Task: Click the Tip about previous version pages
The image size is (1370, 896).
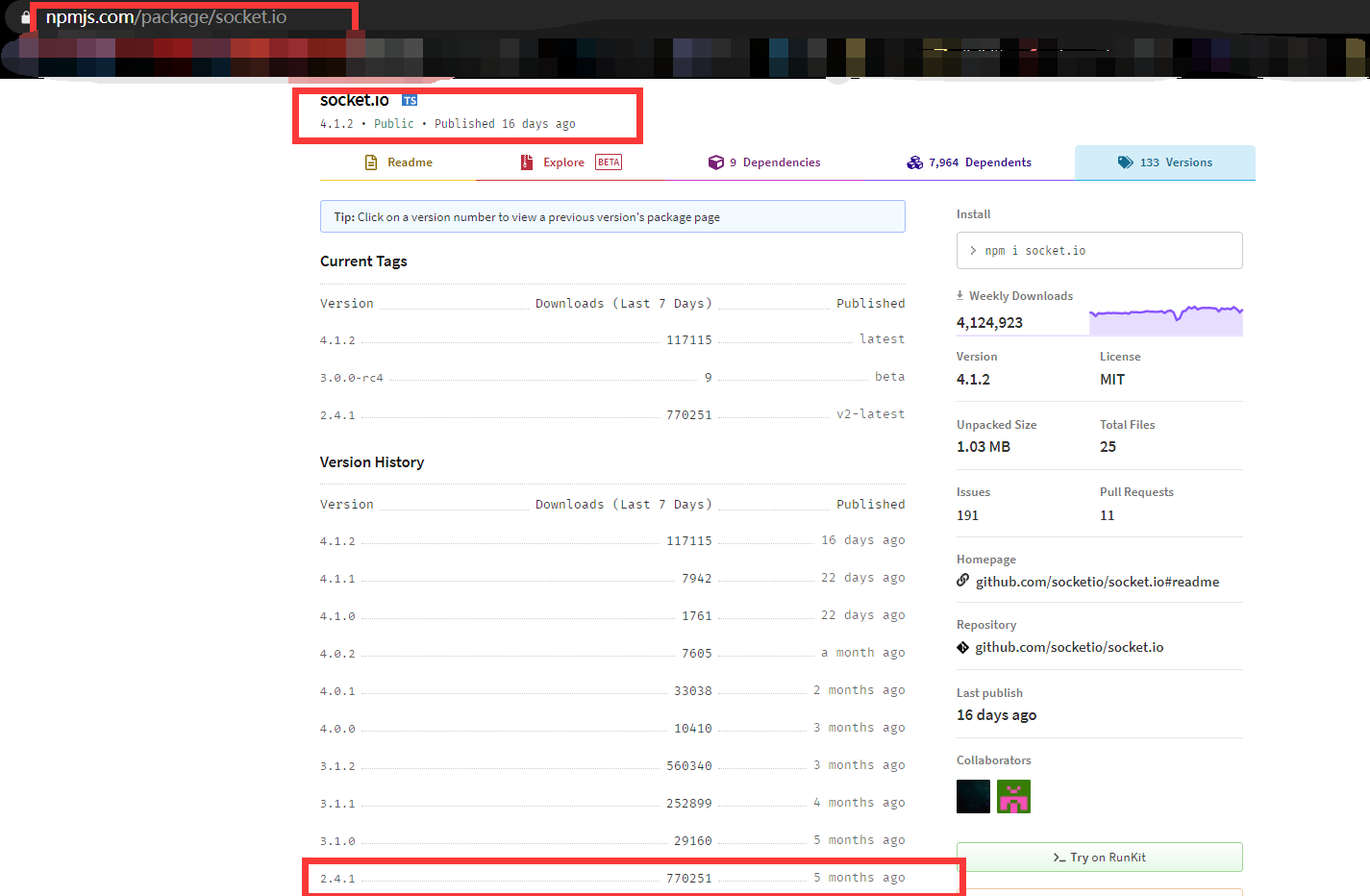Action: (612, 216)
